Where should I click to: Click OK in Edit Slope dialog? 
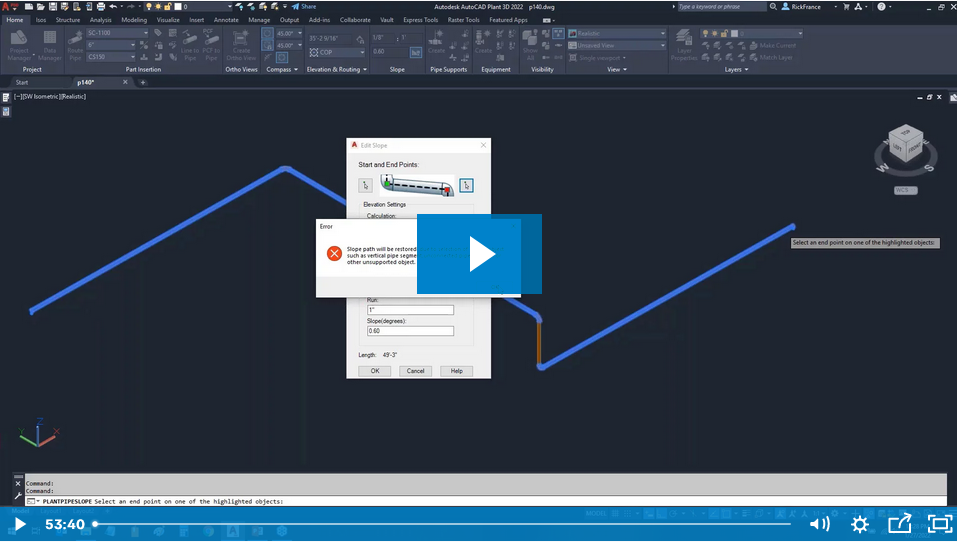click(x=375, y=371)
